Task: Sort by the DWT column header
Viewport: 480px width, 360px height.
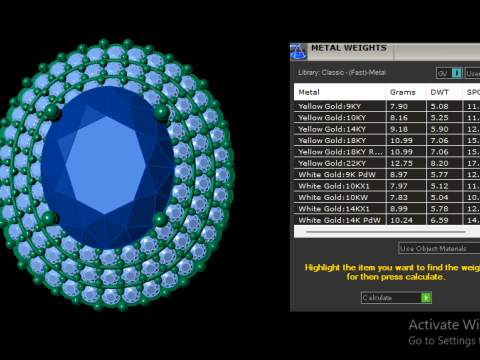Action: 444,92
